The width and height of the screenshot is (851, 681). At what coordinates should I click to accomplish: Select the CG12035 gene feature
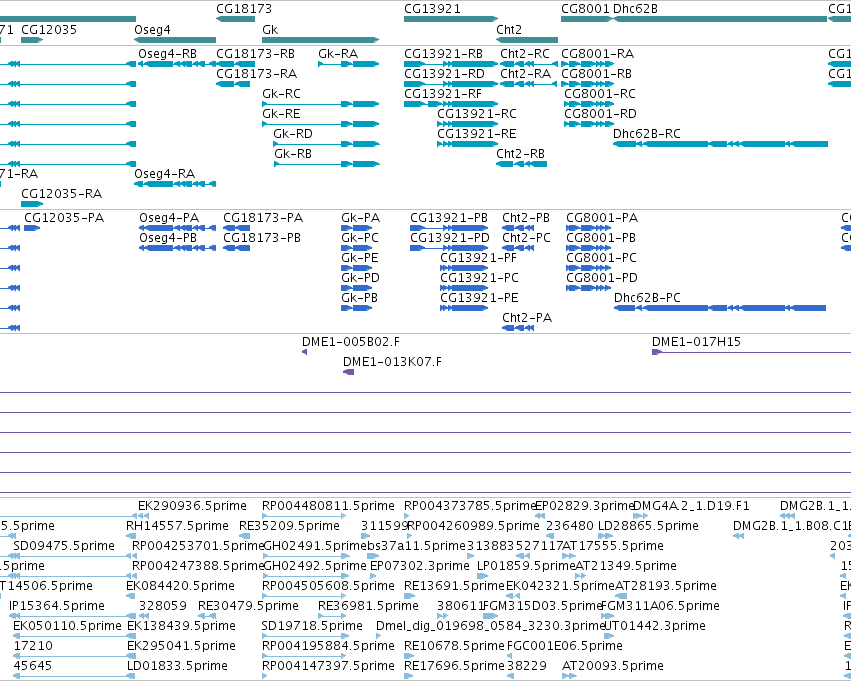32,40
